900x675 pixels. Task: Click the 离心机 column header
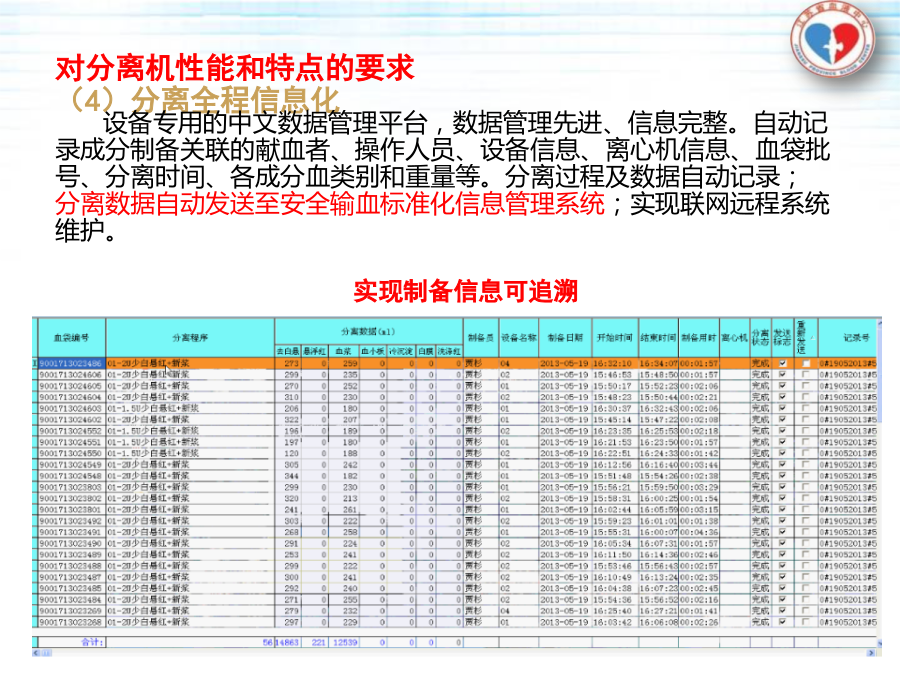point(735,338)
